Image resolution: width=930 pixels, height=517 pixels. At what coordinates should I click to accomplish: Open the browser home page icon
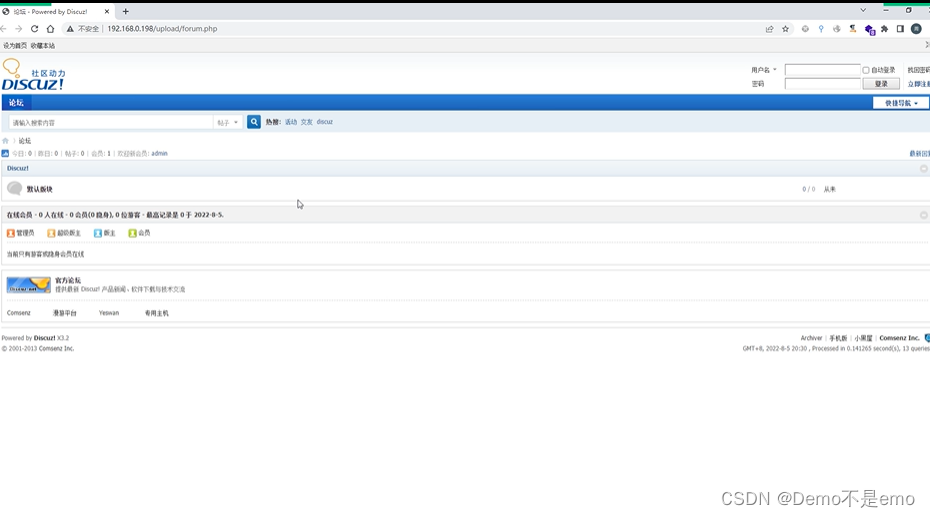coord(50,28)
